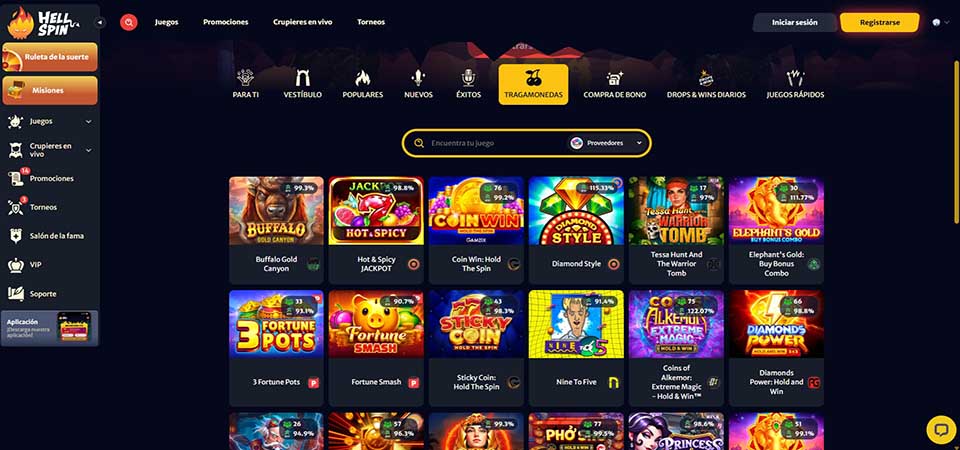Click the page vertical scrollbar

click(956, 141)
